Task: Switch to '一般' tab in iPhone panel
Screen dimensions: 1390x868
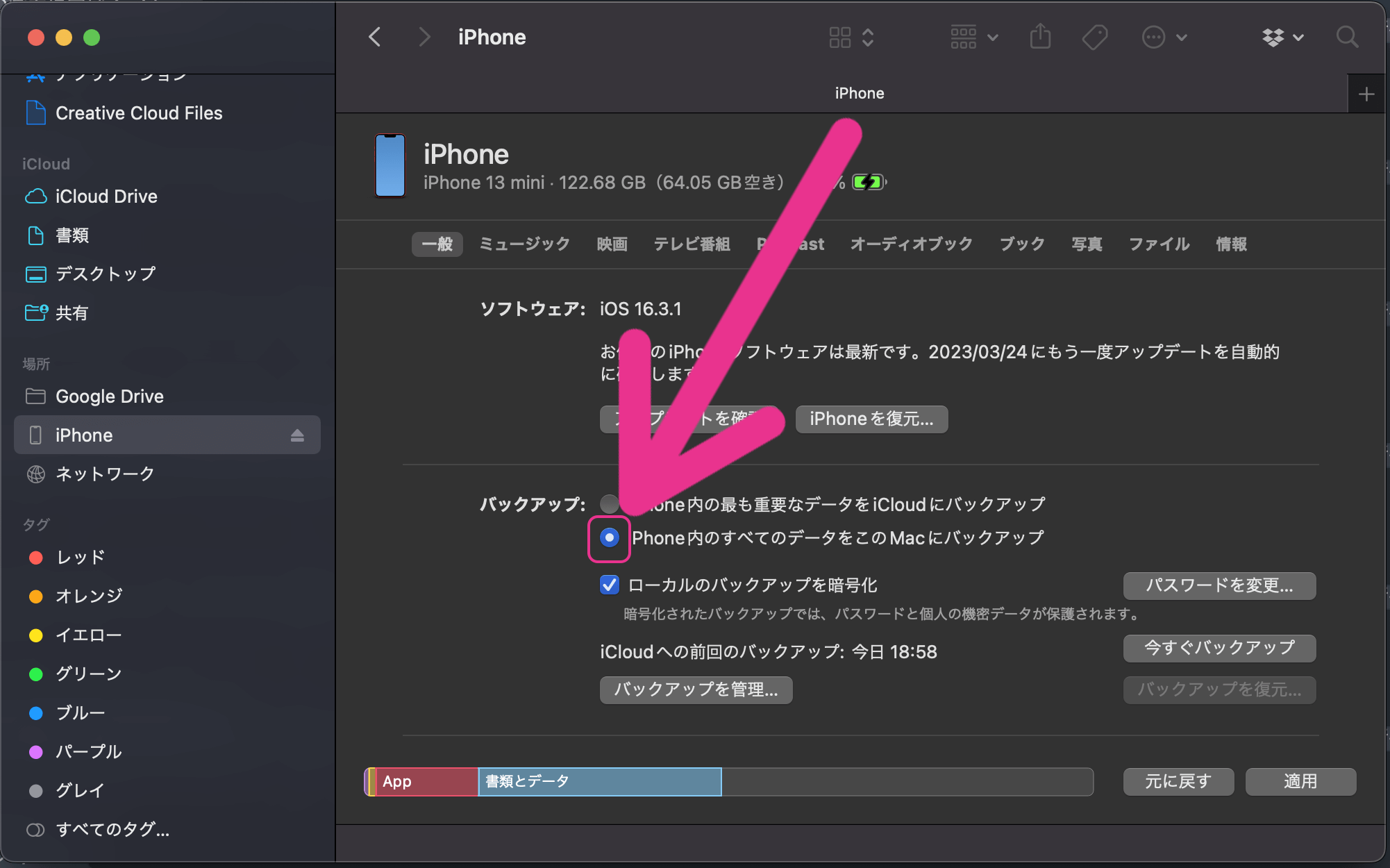Action: 437,244
